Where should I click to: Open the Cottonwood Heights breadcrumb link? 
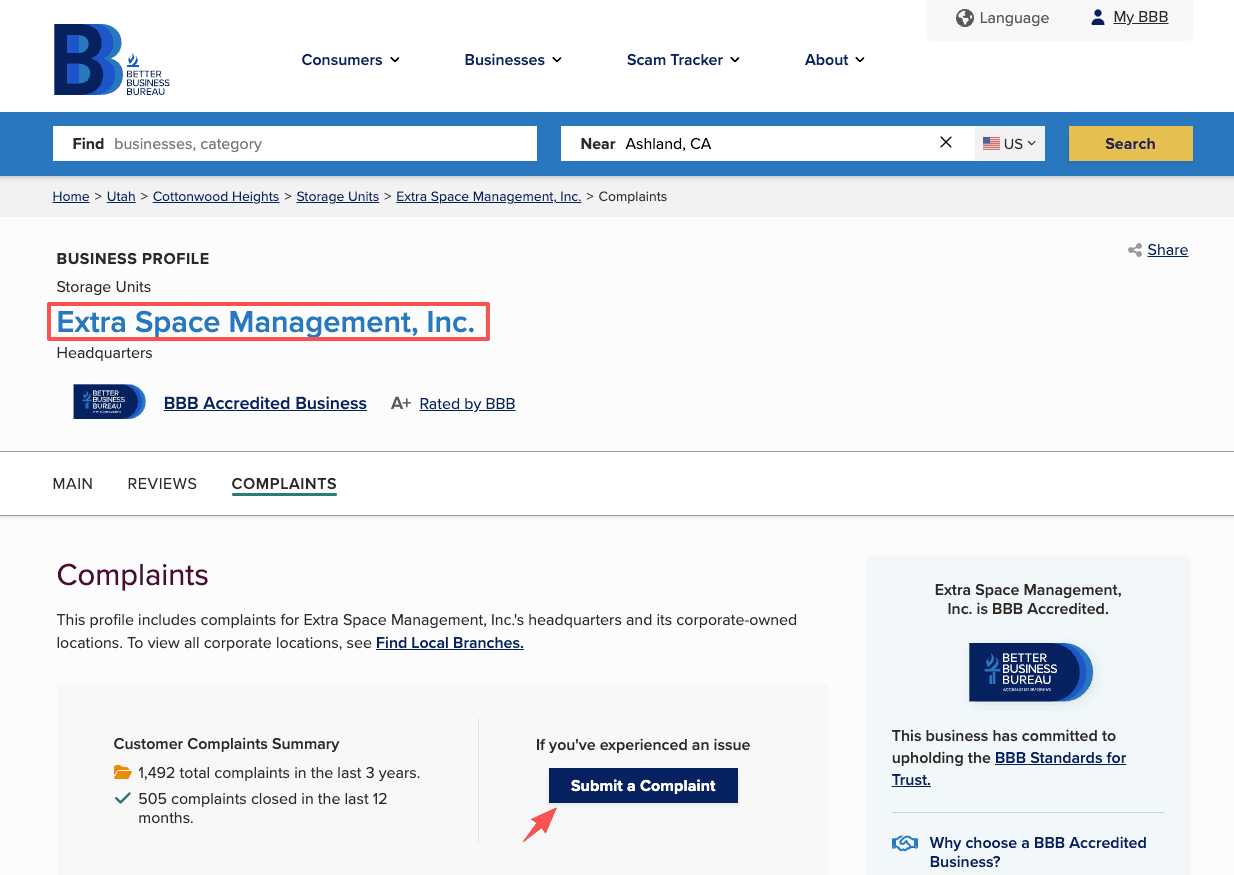(x=215, y=196)
